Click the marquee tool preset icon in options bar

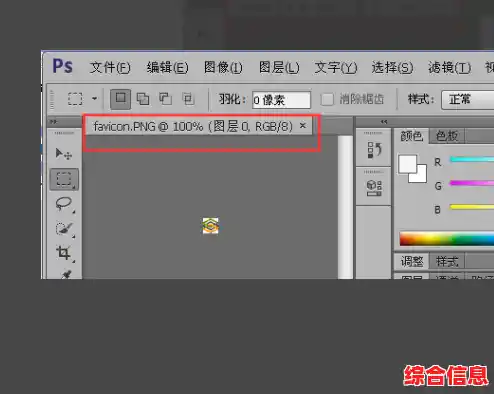75,99
